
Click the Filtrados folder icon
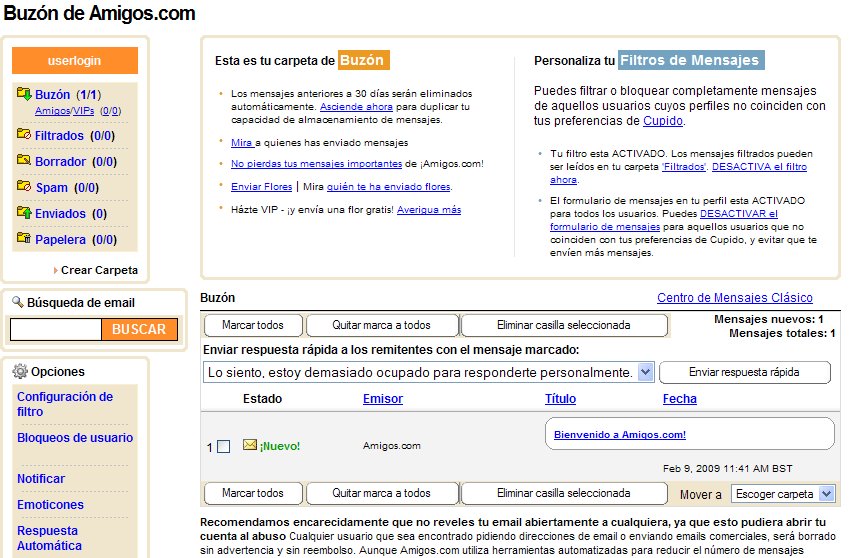point(24,133)
